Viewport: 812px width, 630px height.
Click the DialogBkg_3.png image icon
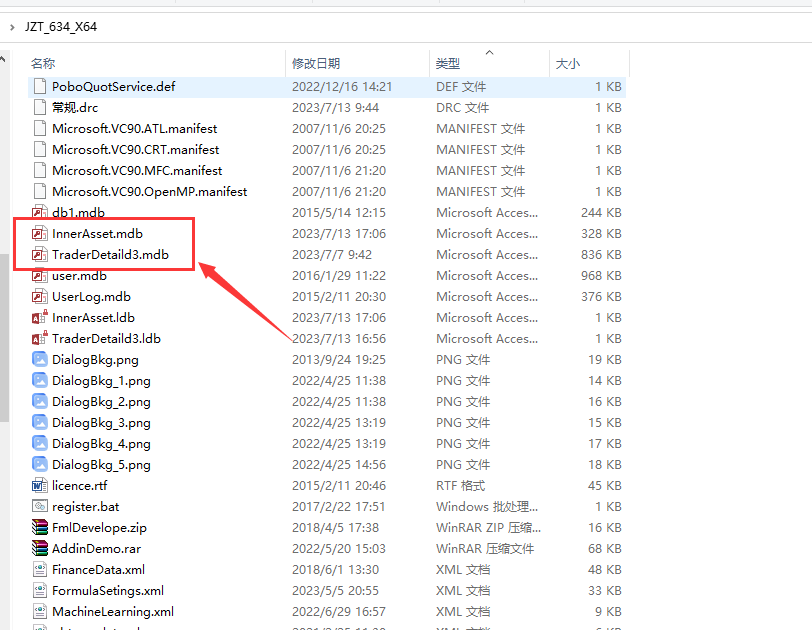[x=40, y=422]
